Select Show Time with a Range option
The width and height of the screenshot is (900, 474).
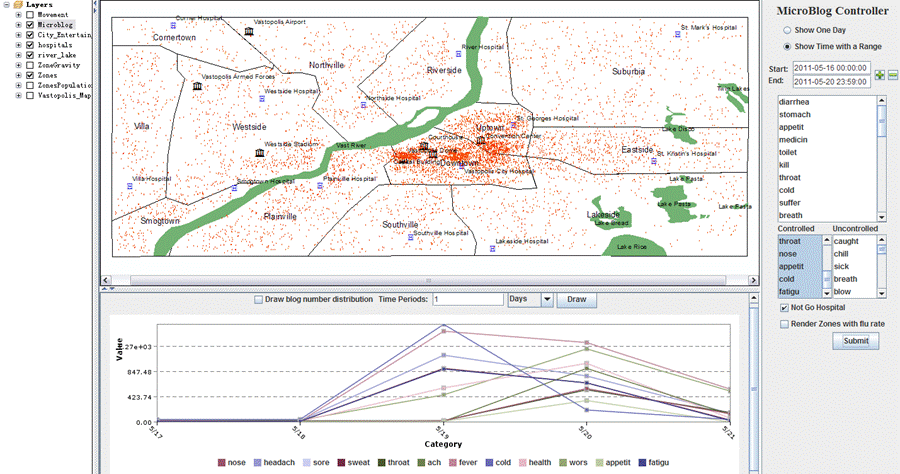787,46
